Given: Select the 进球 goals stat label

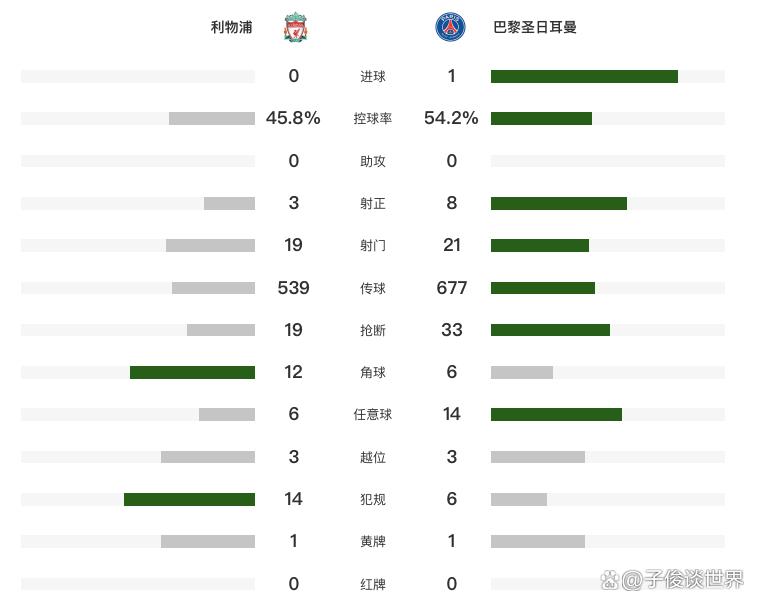Looking at the screenshot, I should (373, 76).
